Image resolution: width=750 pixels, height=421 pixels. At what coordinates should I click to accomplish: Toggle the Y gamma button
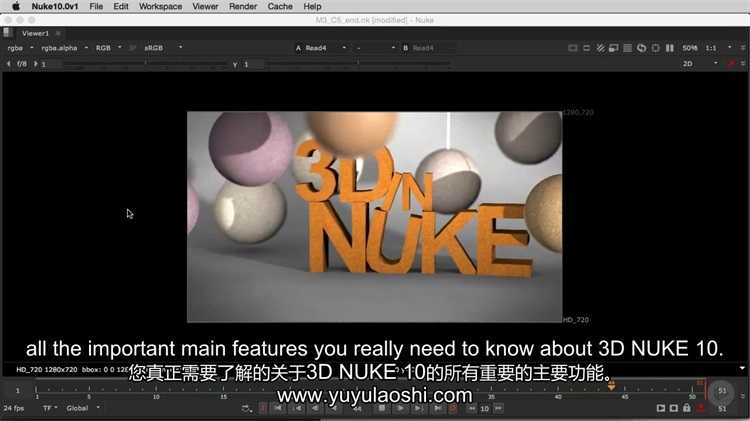pyautogui.click(x=235, y=64)
